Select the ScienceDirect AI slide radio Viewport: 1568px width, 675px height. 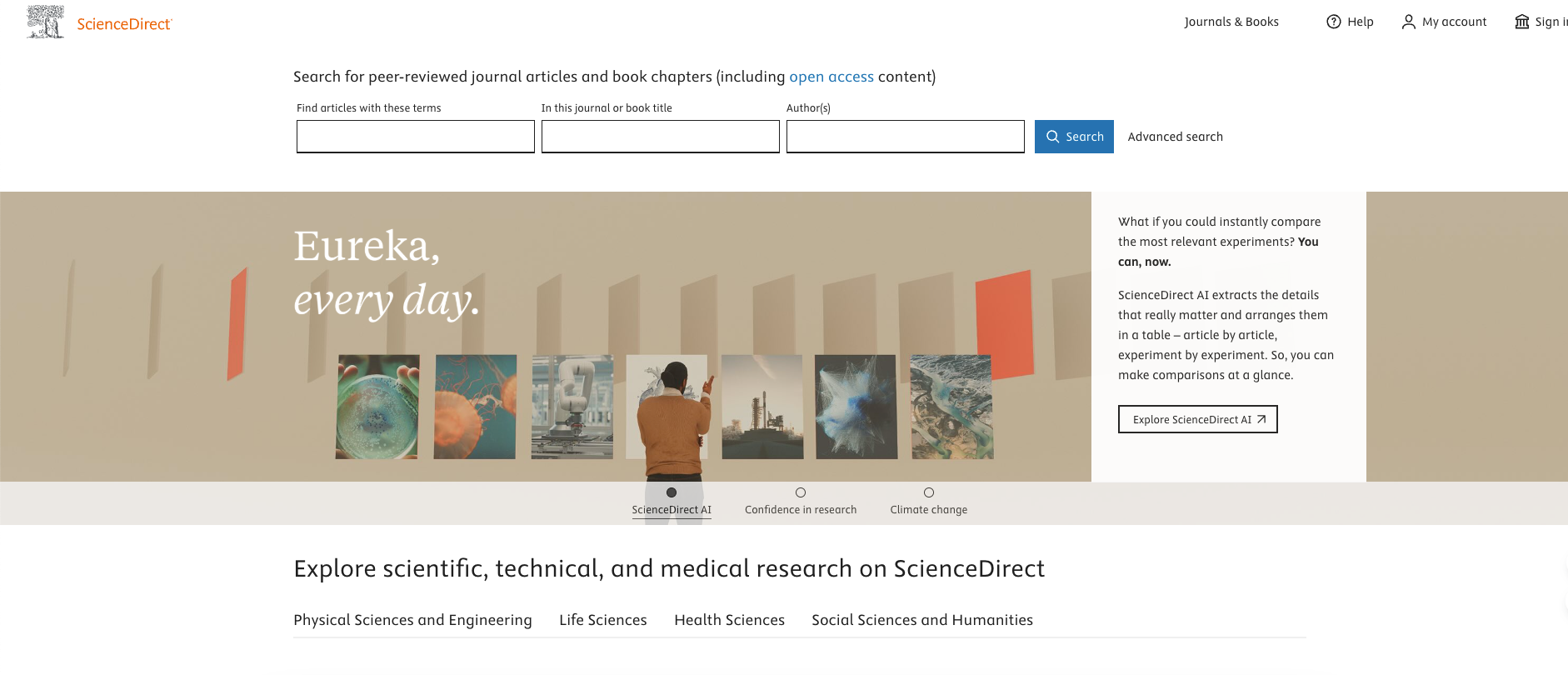(x=672, y=492)
